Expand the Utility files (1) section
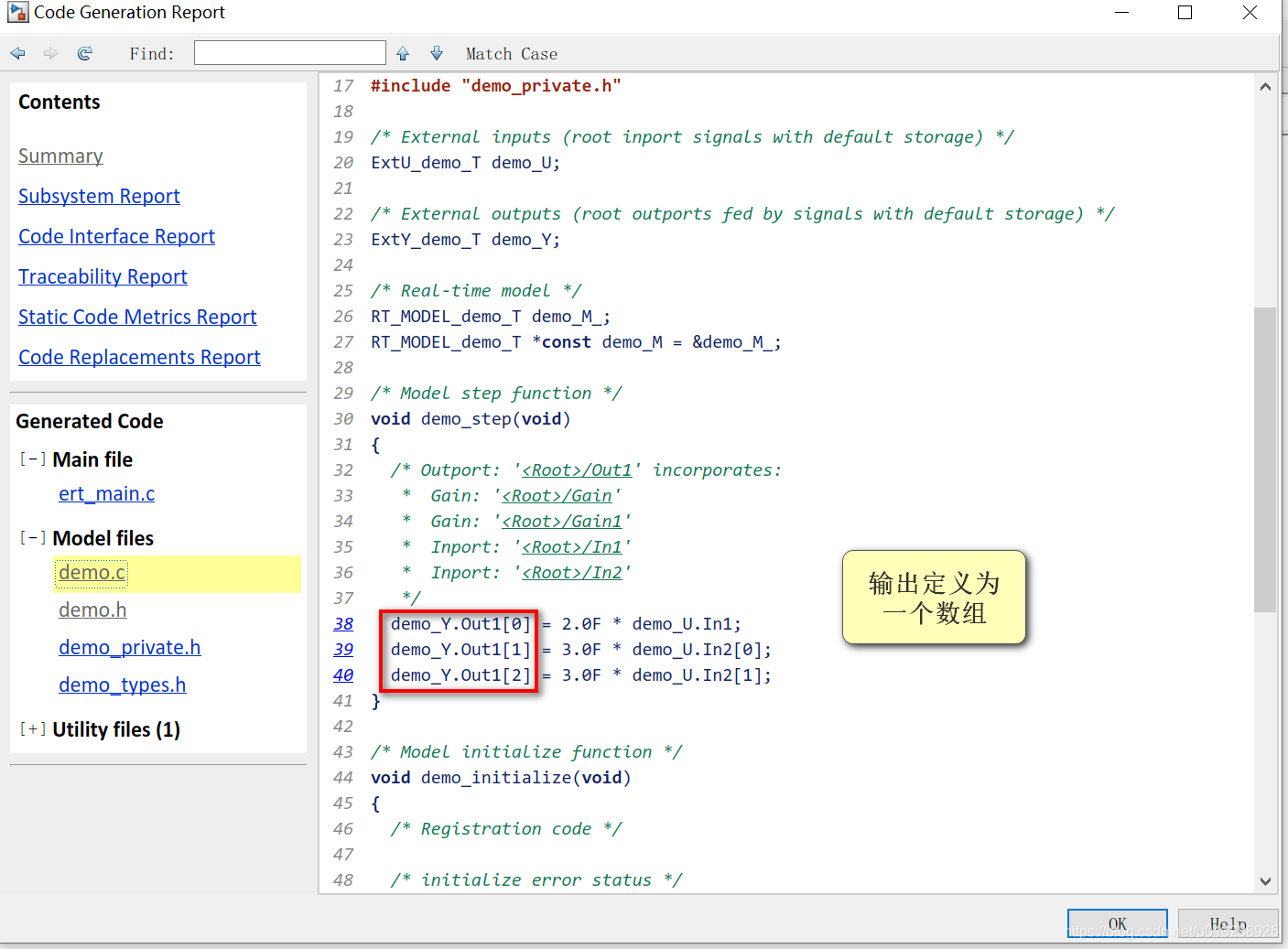The image size is (1288, 949). point(33,728)
